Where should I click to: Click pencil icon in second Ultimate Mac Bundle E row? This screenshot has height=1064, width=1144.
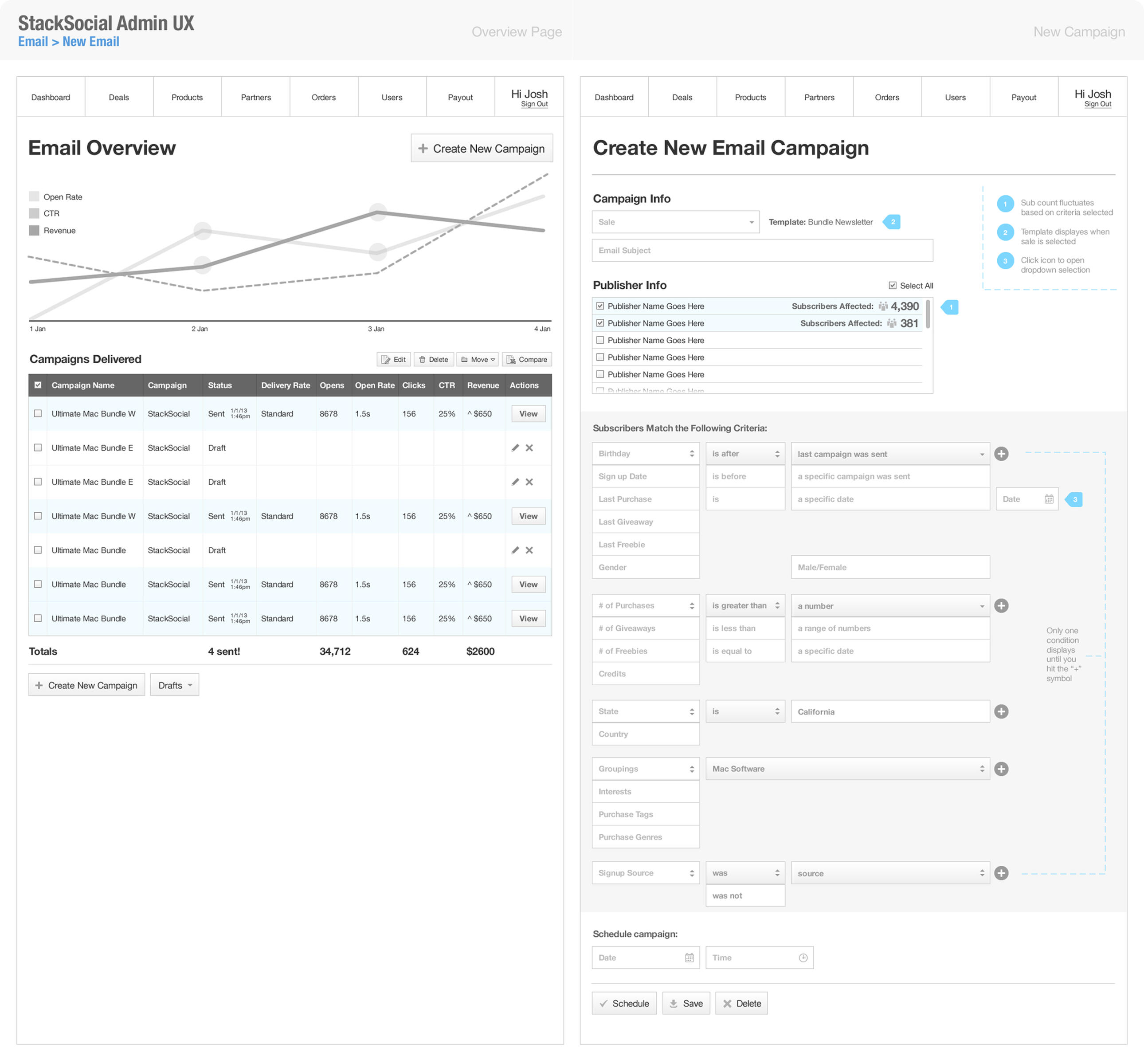point(515,482)
